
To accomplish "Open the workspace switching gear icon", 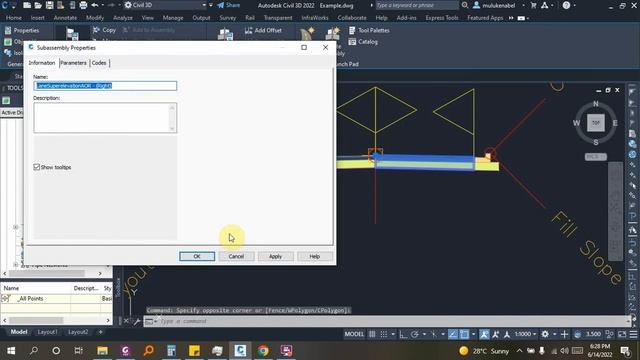I will click(545, 334).
